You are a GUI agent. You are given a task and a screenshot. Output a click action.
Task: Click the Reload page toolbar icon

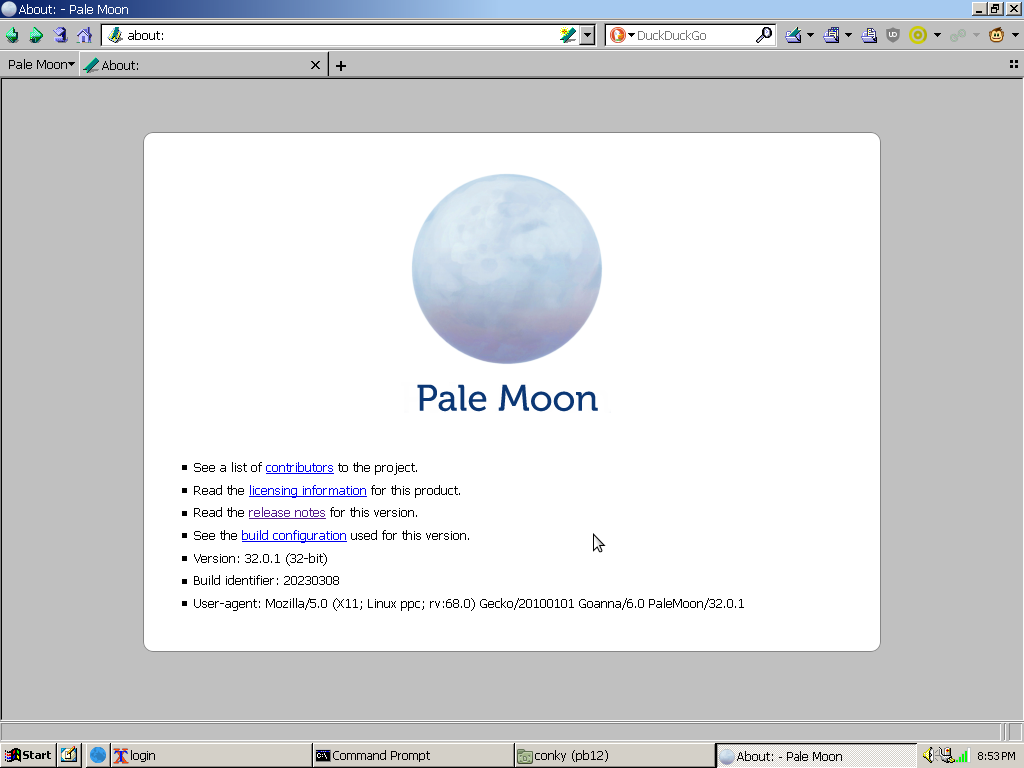click(60, 35)
